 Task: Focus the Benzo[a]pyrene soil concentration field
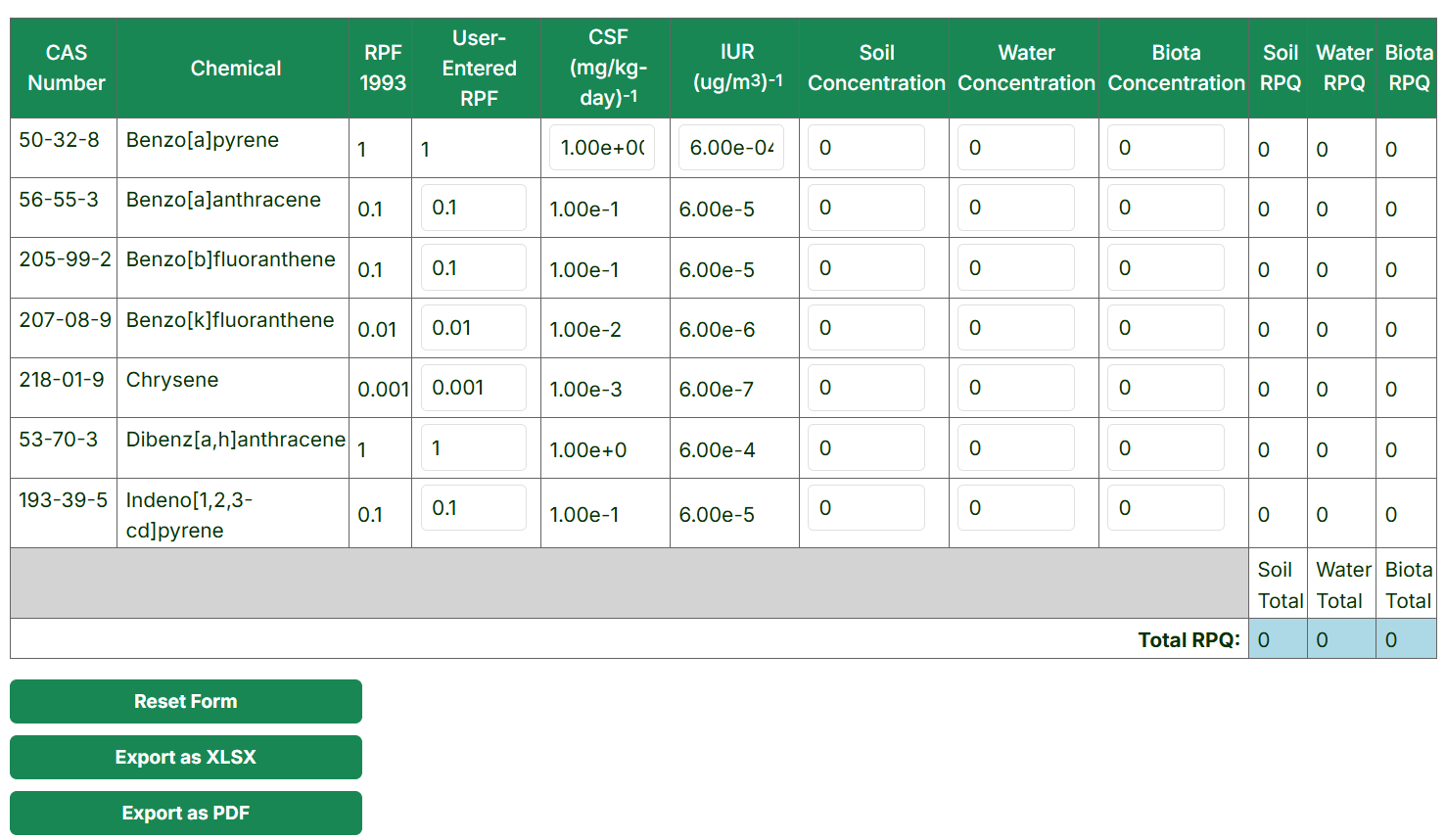pyautogui.click(x=865, y=148)
